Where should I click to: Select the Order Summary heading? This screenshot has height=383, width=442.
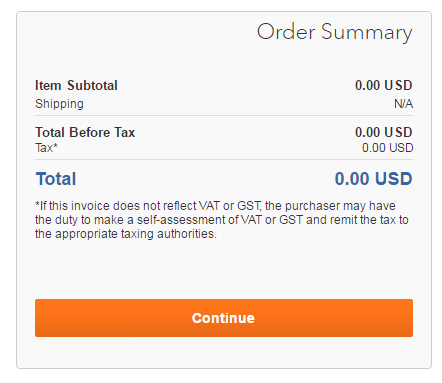(x=334, y=32)
